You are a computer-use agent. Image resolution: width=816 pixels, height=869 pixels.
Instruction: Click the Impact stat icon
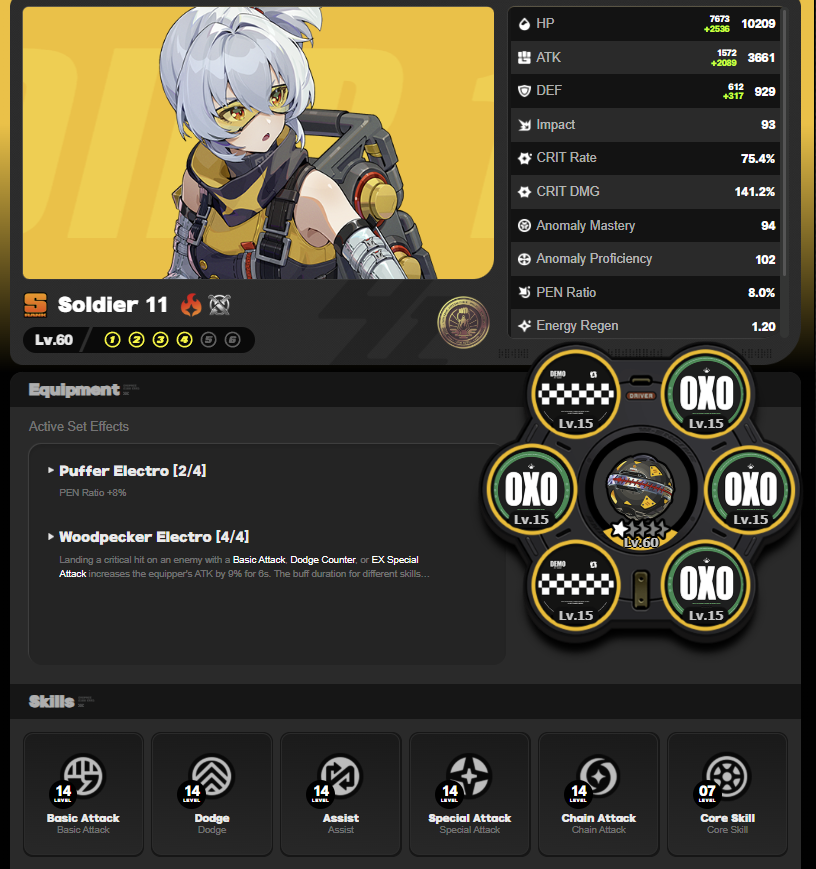[524, 125]
